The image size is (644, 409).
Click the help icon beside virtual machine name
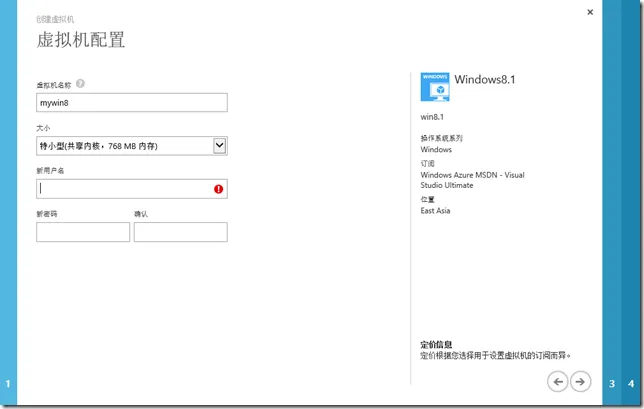pos(80,84)
